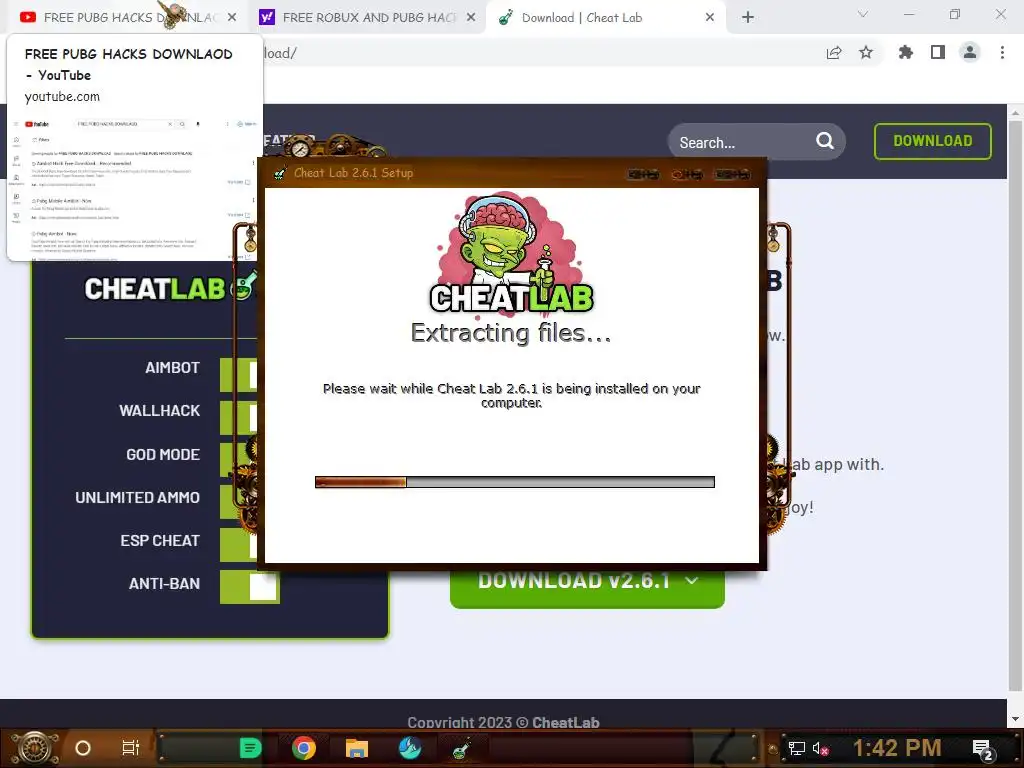Screen dimensions: 1024x768
Task: Open the Chrome profile avatar
Action: [970, 53]
